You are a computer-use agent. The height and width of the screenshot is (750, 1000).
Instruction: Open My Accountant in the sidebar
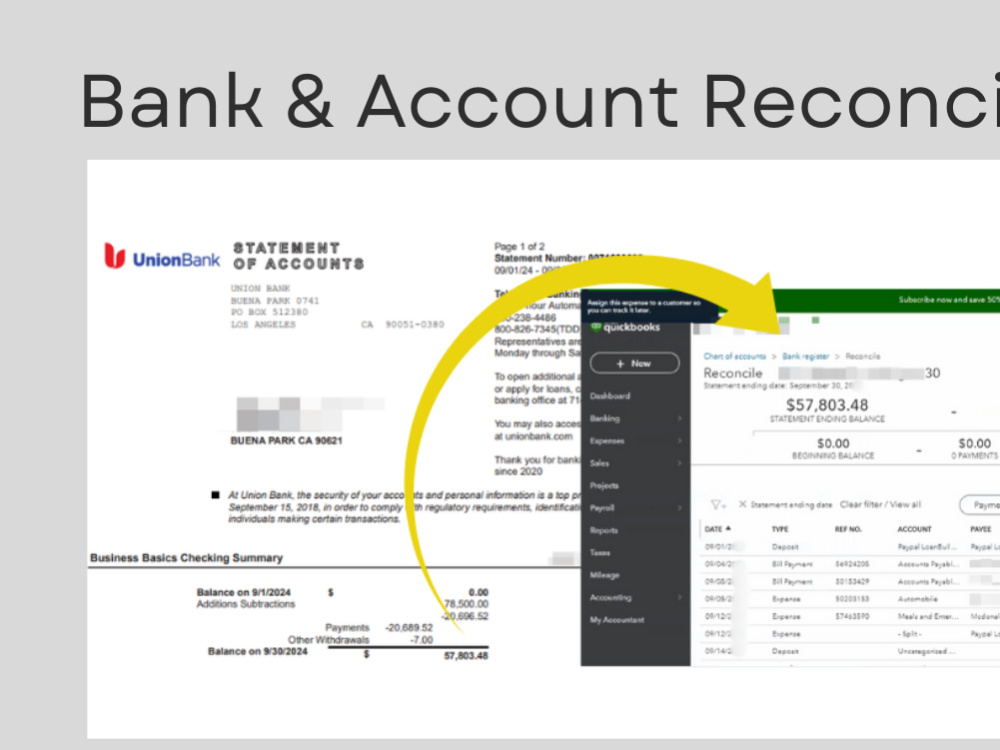click(617, 620)
